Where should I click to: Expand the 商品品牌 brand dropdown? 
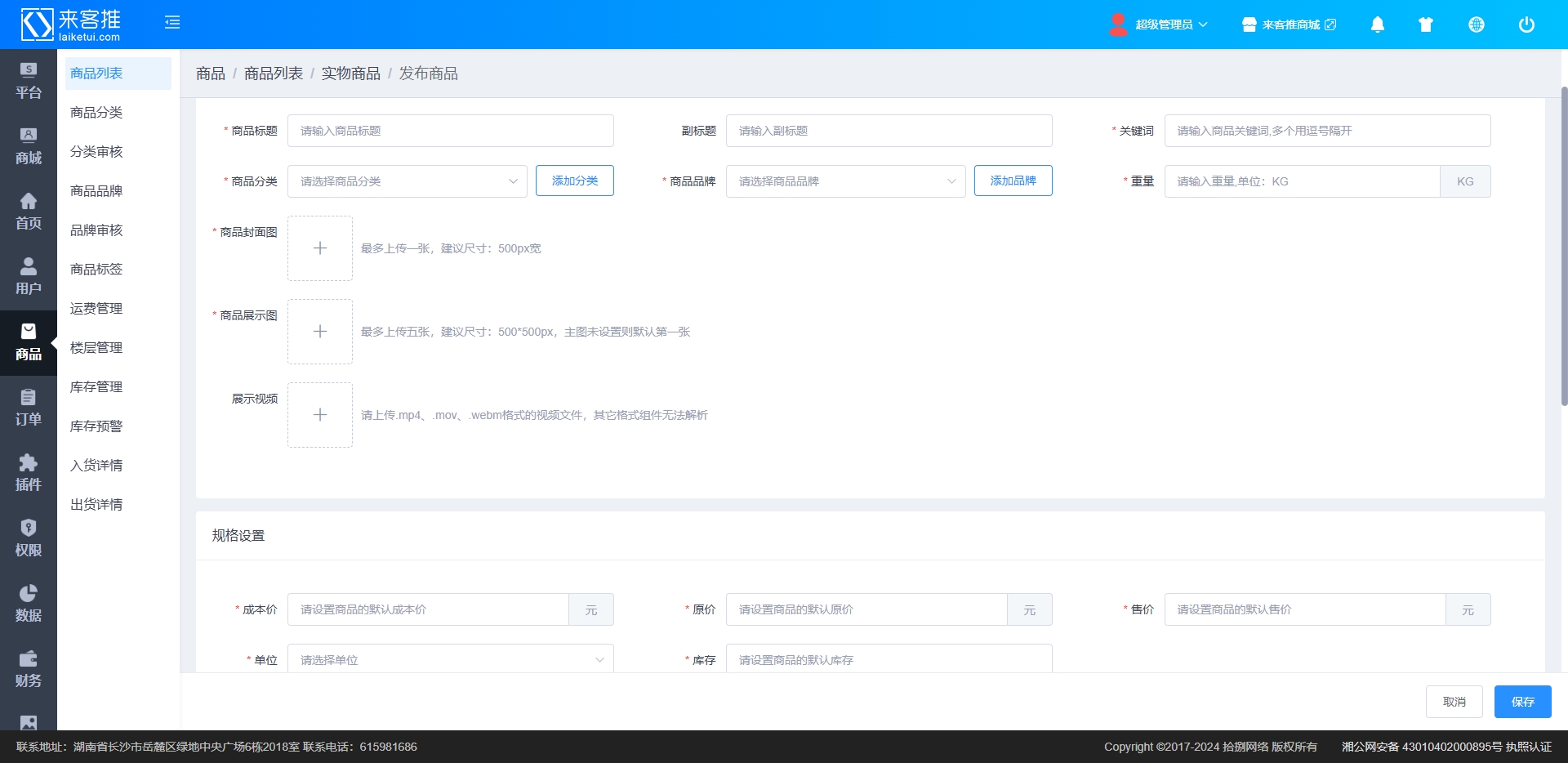point(845,181)
